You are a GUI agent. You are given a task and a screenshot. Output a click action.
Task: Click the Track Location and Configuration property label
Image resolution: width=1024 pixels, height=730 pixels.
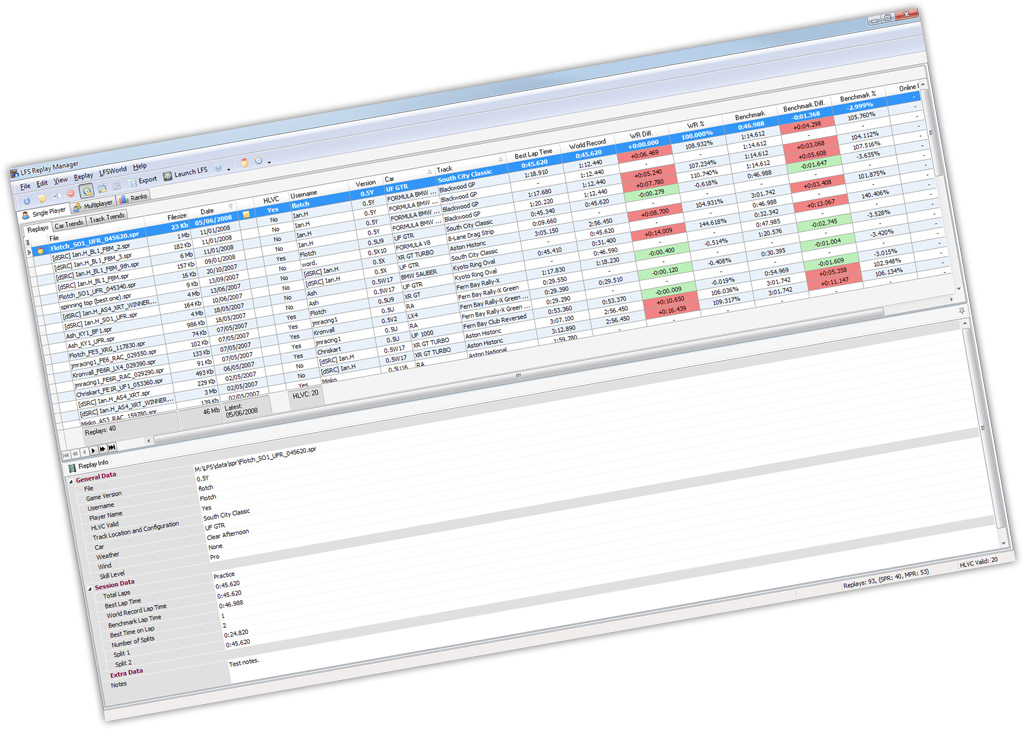point(135,530)
